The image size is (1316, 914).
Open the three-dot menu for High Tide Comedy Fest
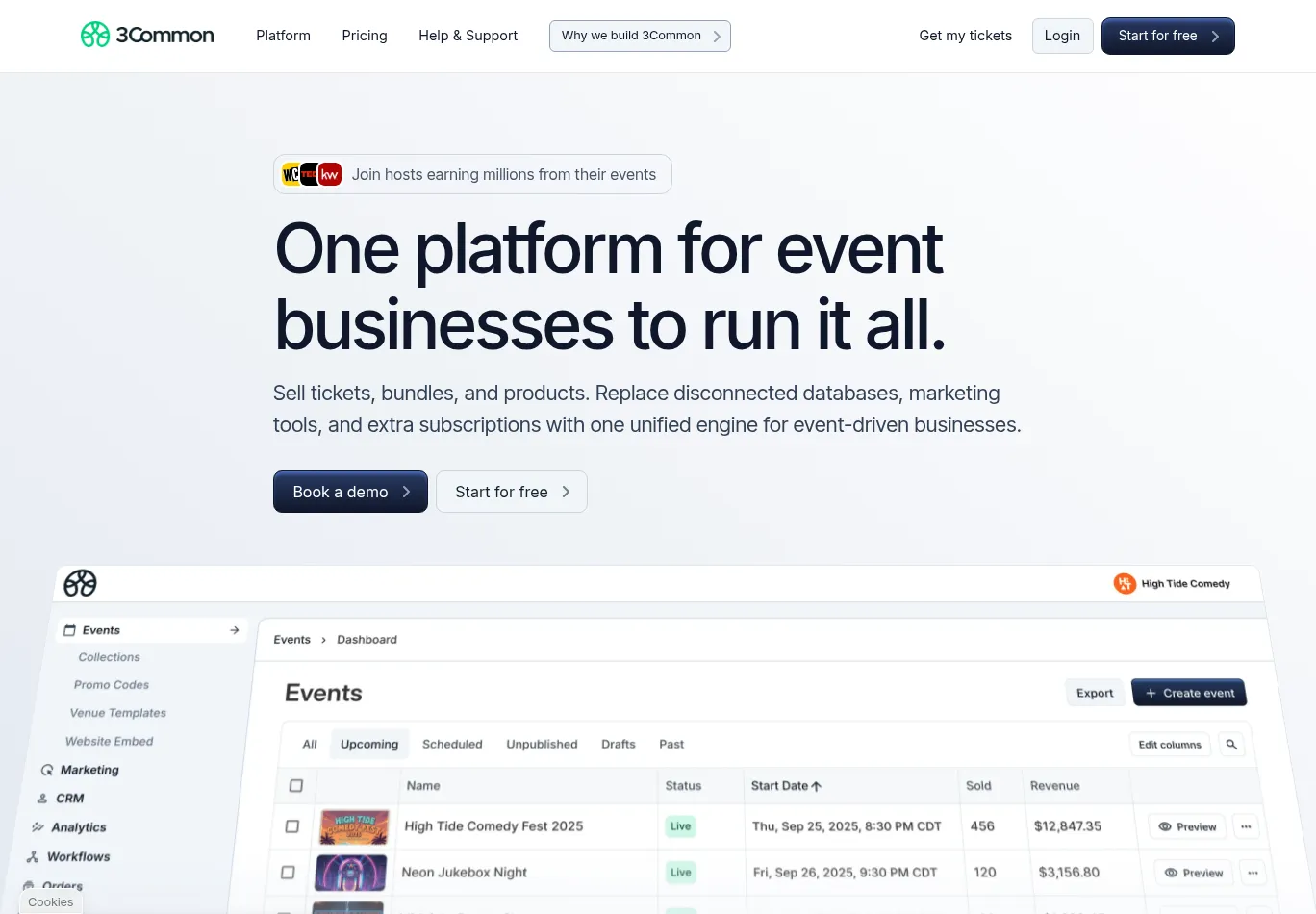(x=1246, y=826)
